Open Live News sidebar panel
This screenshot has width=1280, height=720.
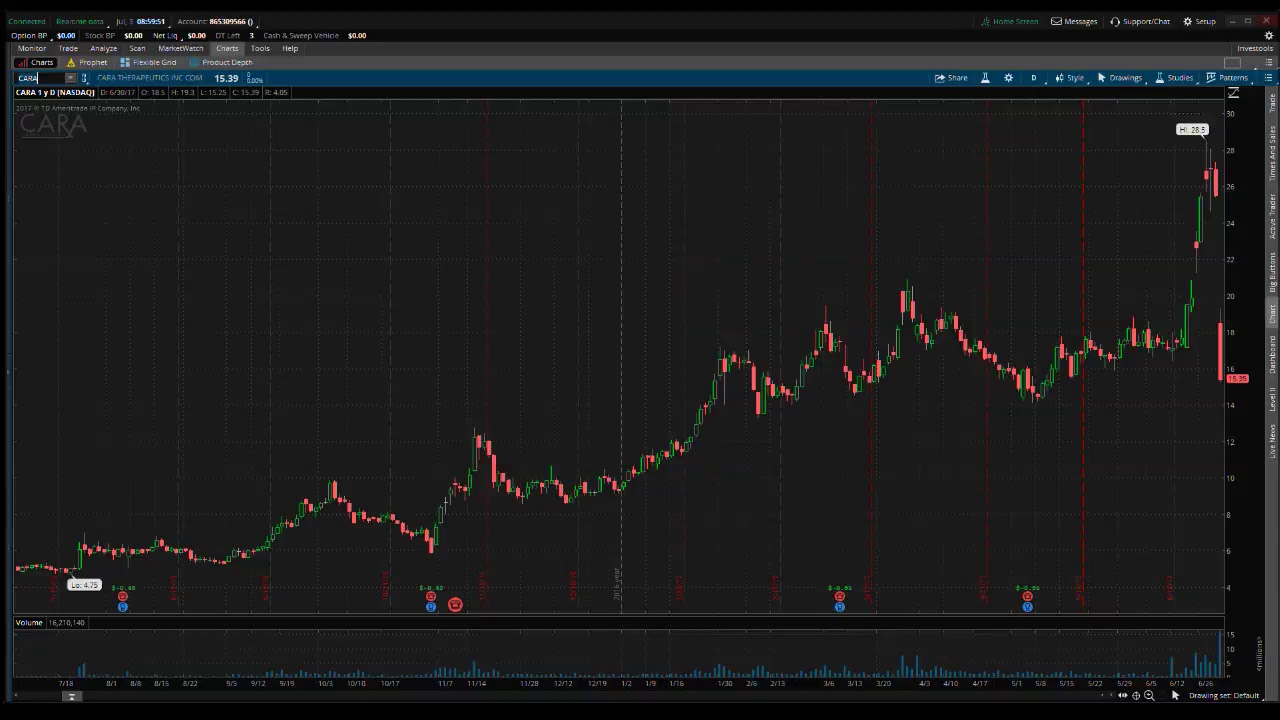(1272, 441)
